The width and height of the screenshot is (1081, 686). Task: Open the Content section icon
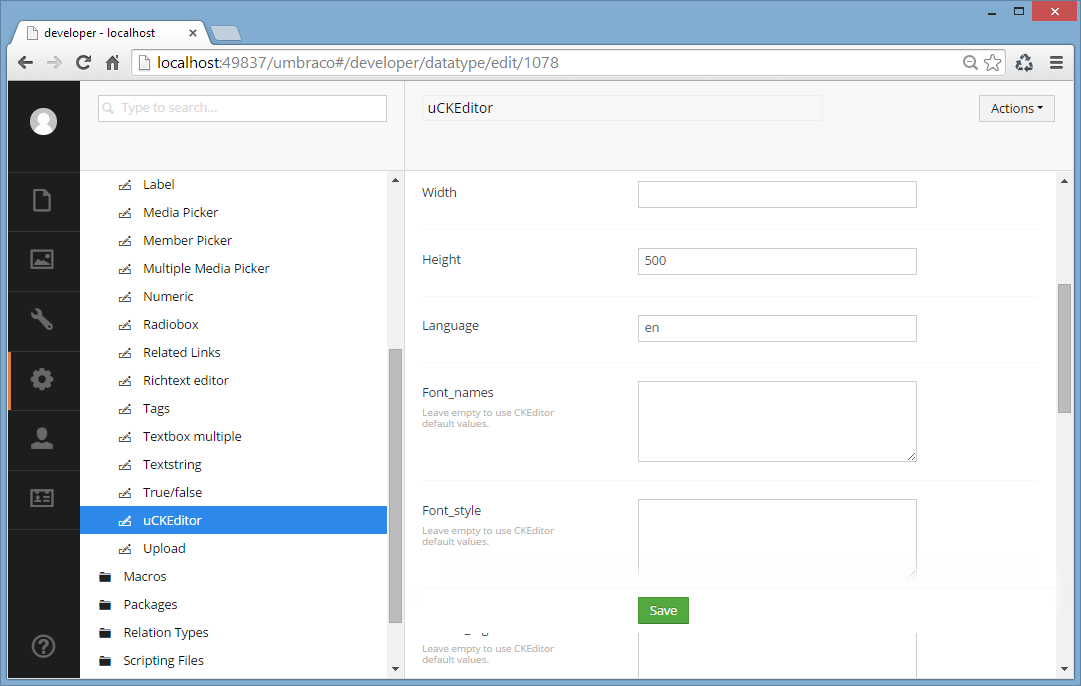(42, 200)
